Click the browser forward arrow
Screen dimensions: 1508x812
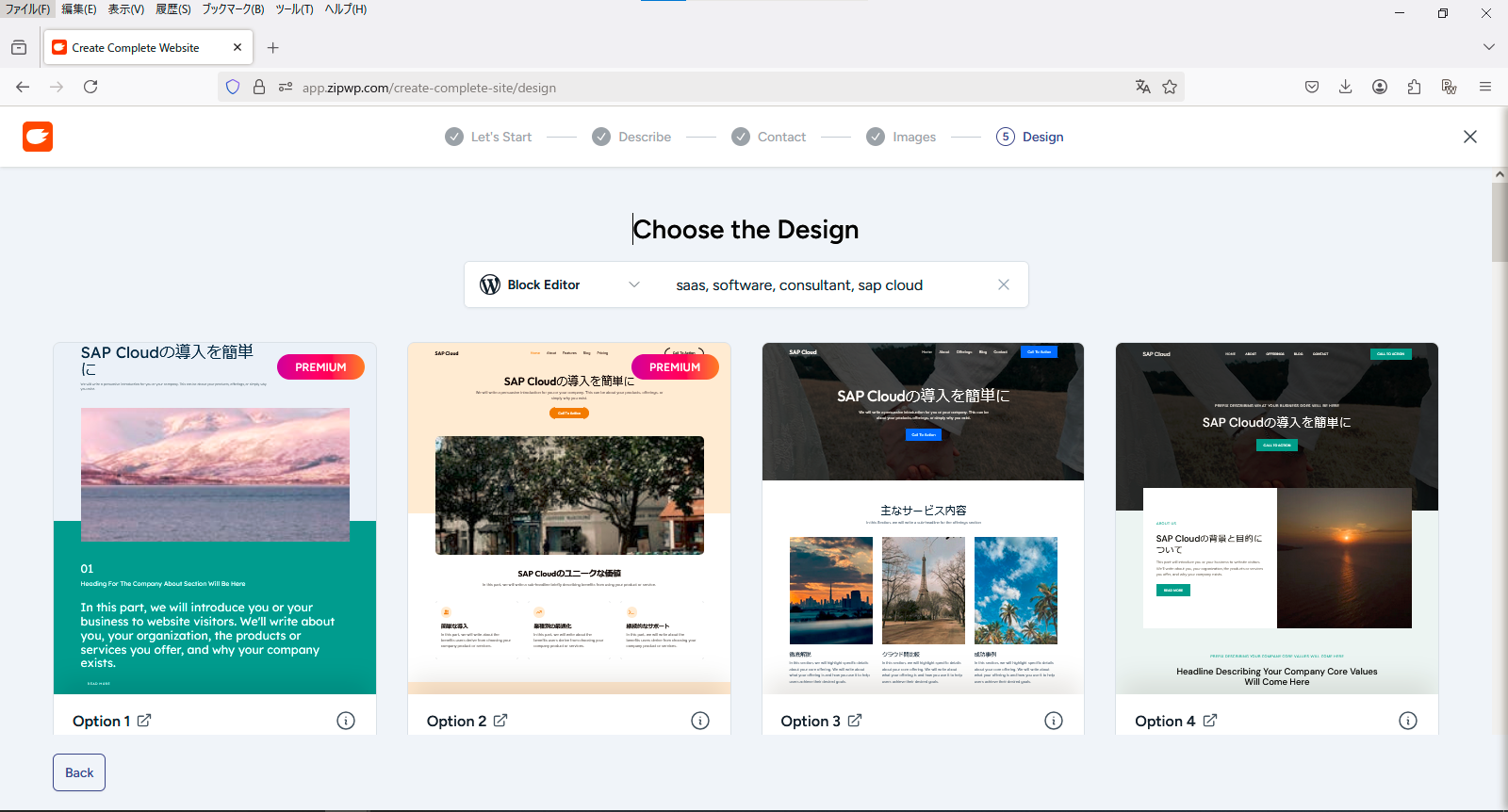[x=57, y=87]
